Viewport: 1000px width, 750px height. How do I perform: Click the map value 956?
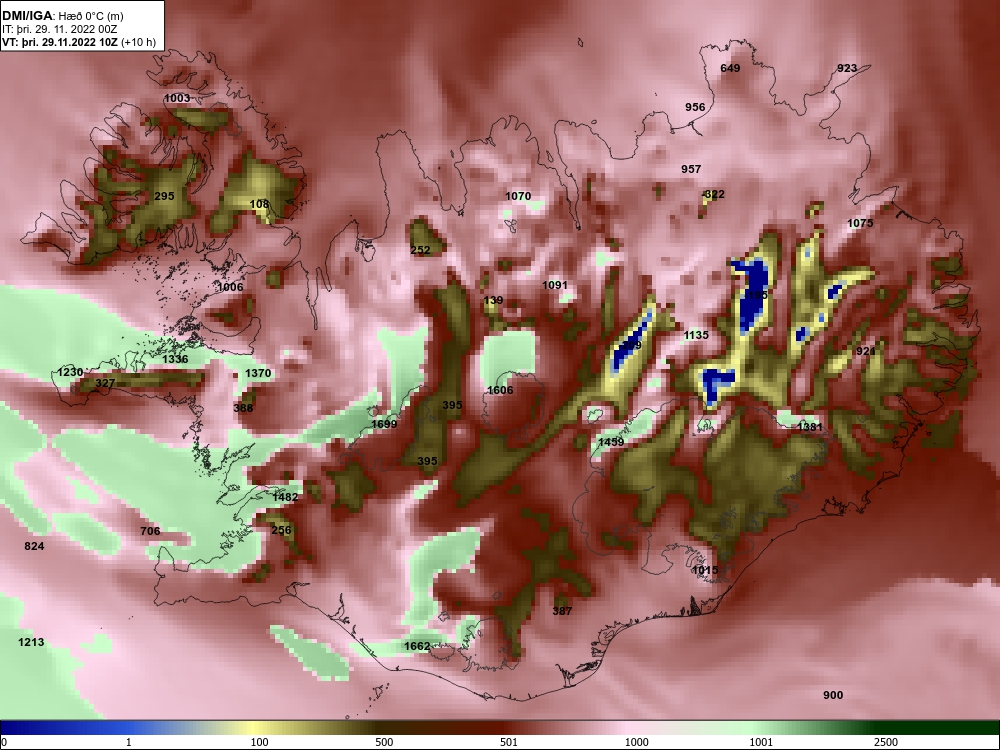695,107
